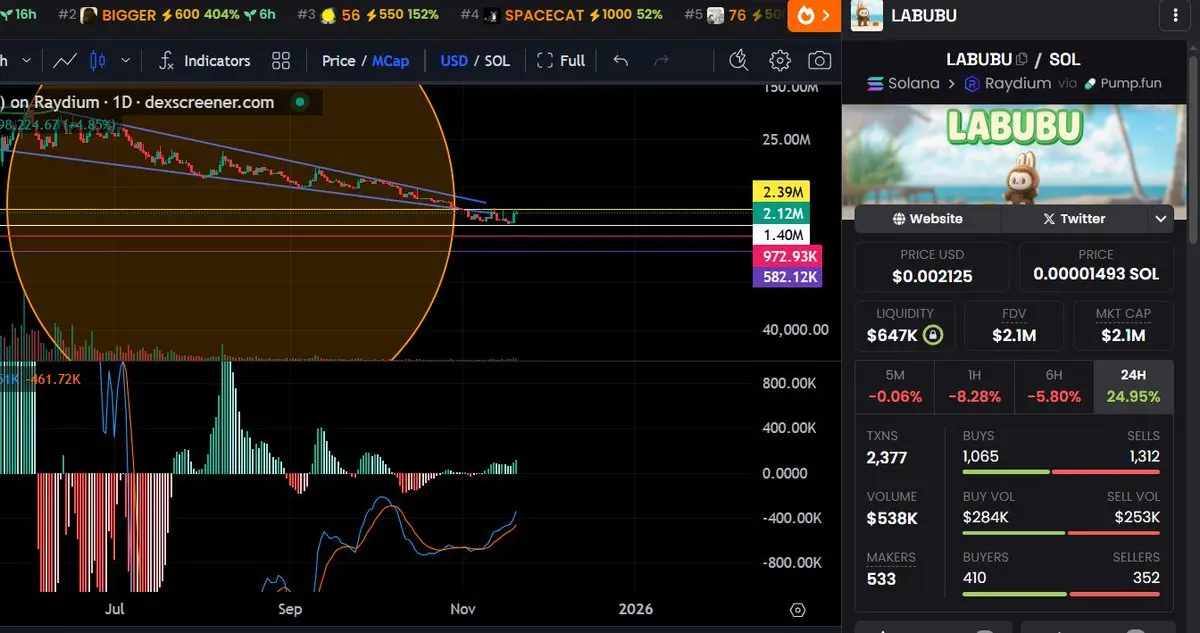Click the Solana chain logo
The width and height of the screenshot is (1200, 633).
point(875,84)
